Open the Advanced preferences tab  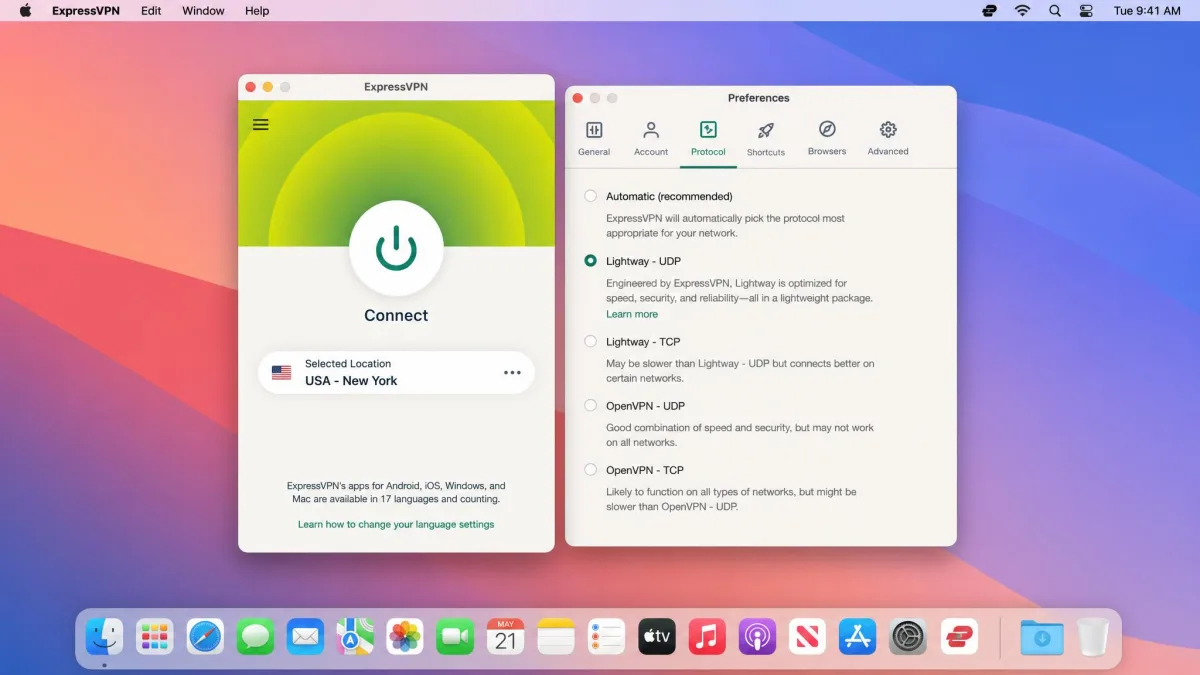click(x=888, y=139)
